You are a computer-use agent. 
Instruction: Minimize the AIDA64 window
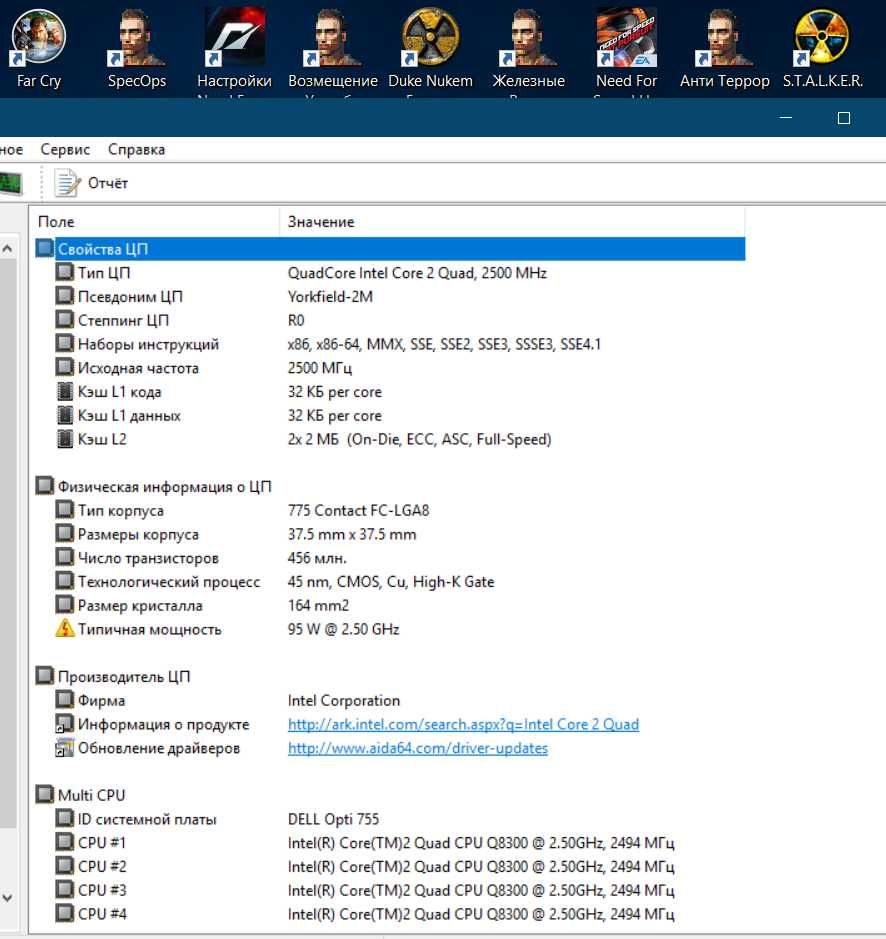(786, 118)
